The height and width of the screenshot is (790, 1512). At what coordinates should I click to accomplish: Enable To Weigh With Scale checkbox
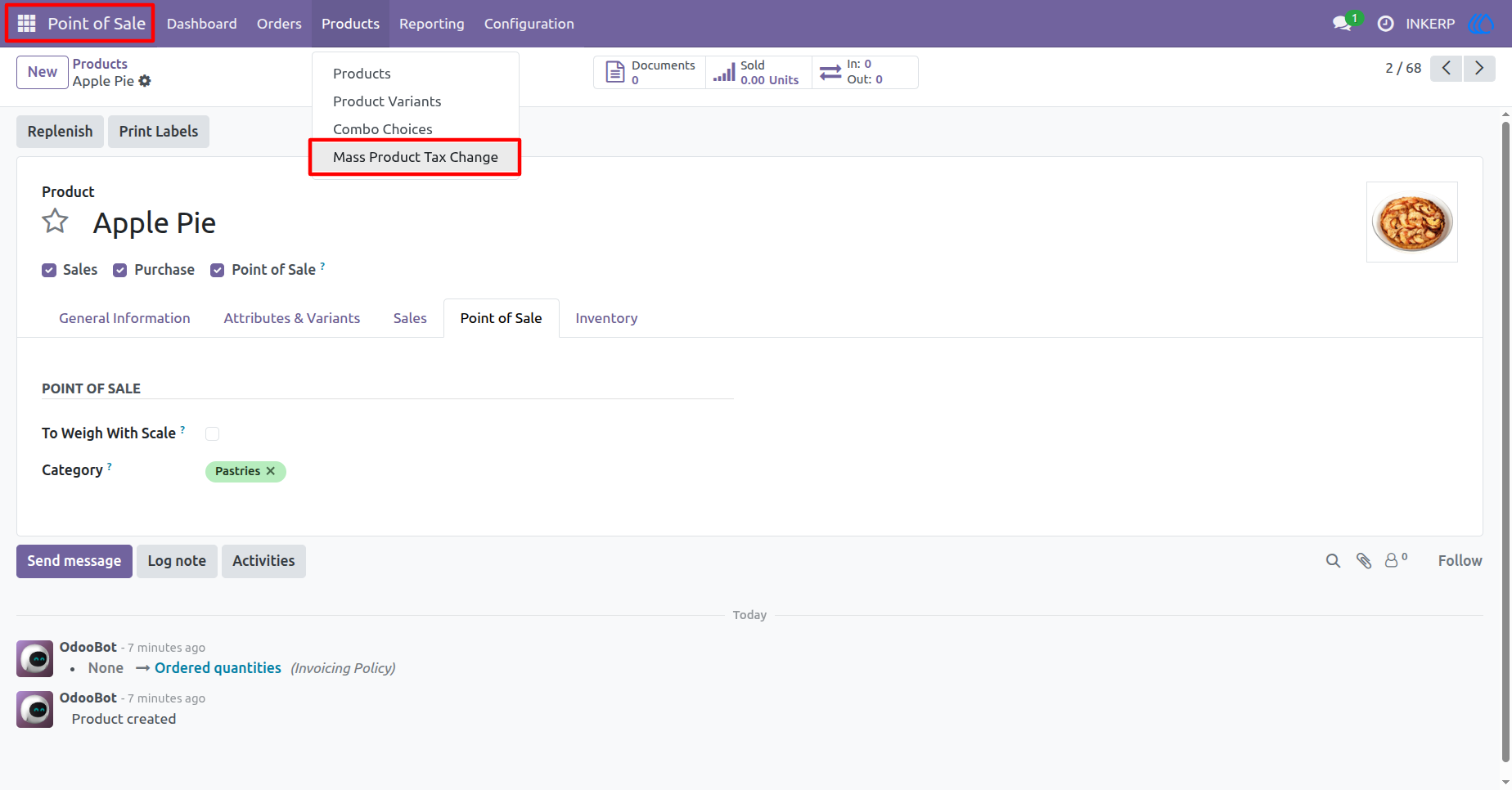212,434
